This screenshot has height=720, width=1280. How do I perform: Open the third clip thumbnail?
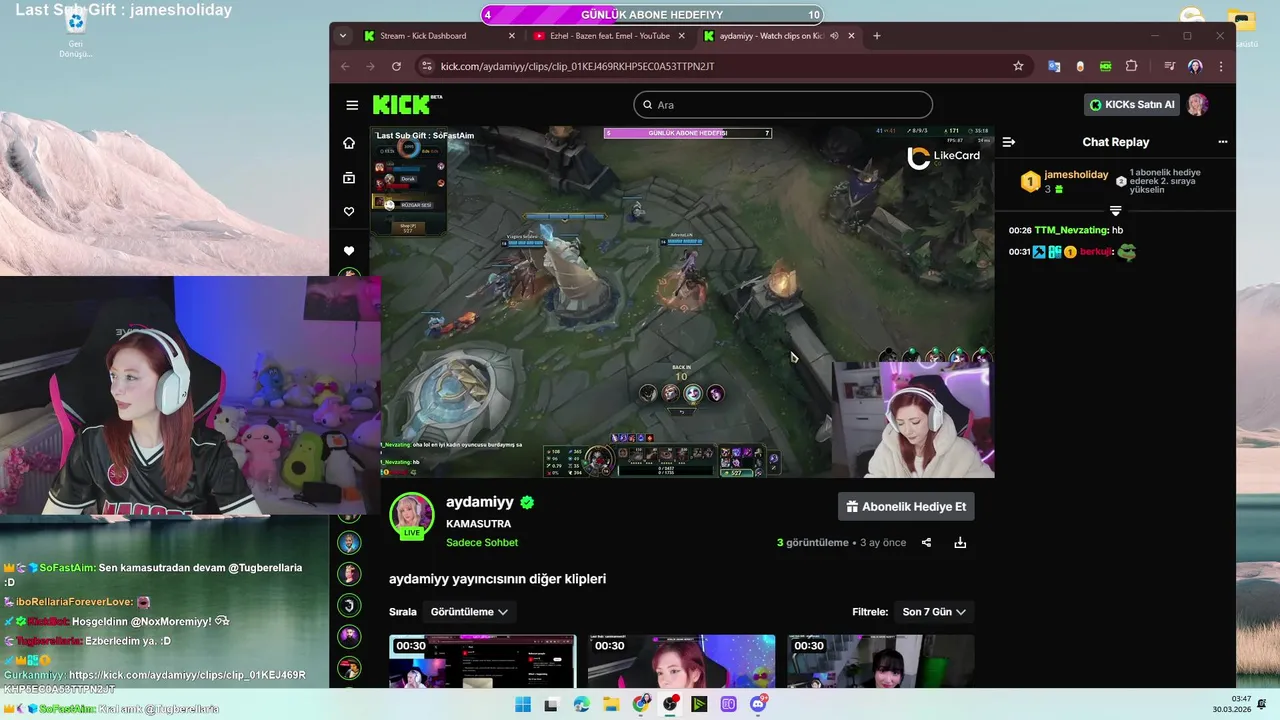click(x=880, y=661)
